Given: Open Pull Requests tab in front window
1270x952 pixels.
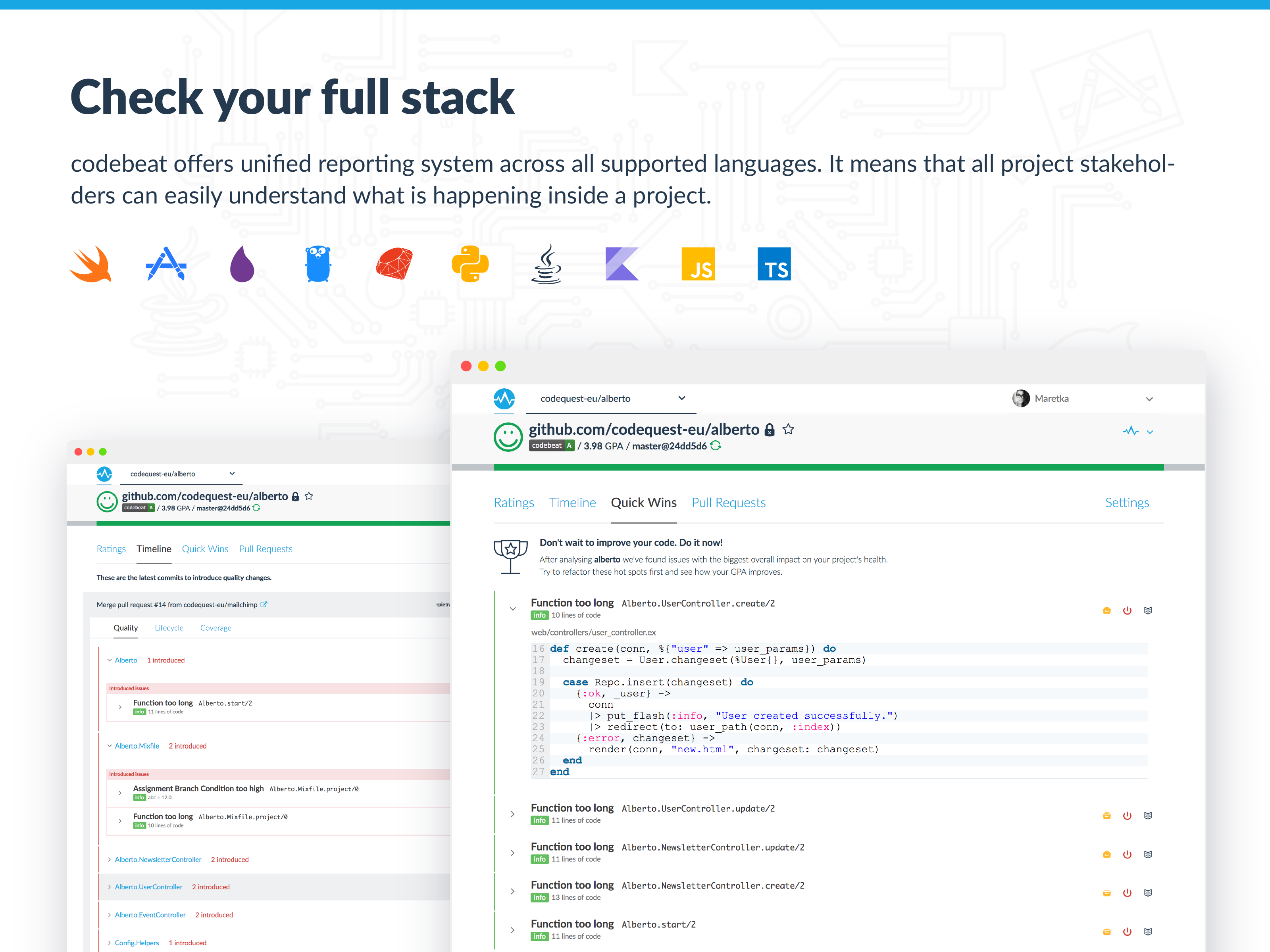Looking at the screenshot, I should click(729, 503).
